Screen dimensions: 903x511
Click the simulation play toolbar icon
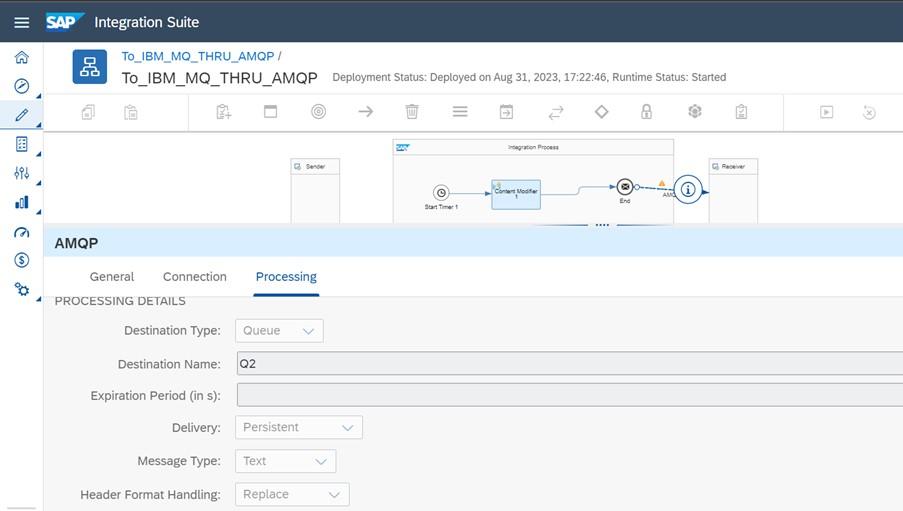(826, 112)
